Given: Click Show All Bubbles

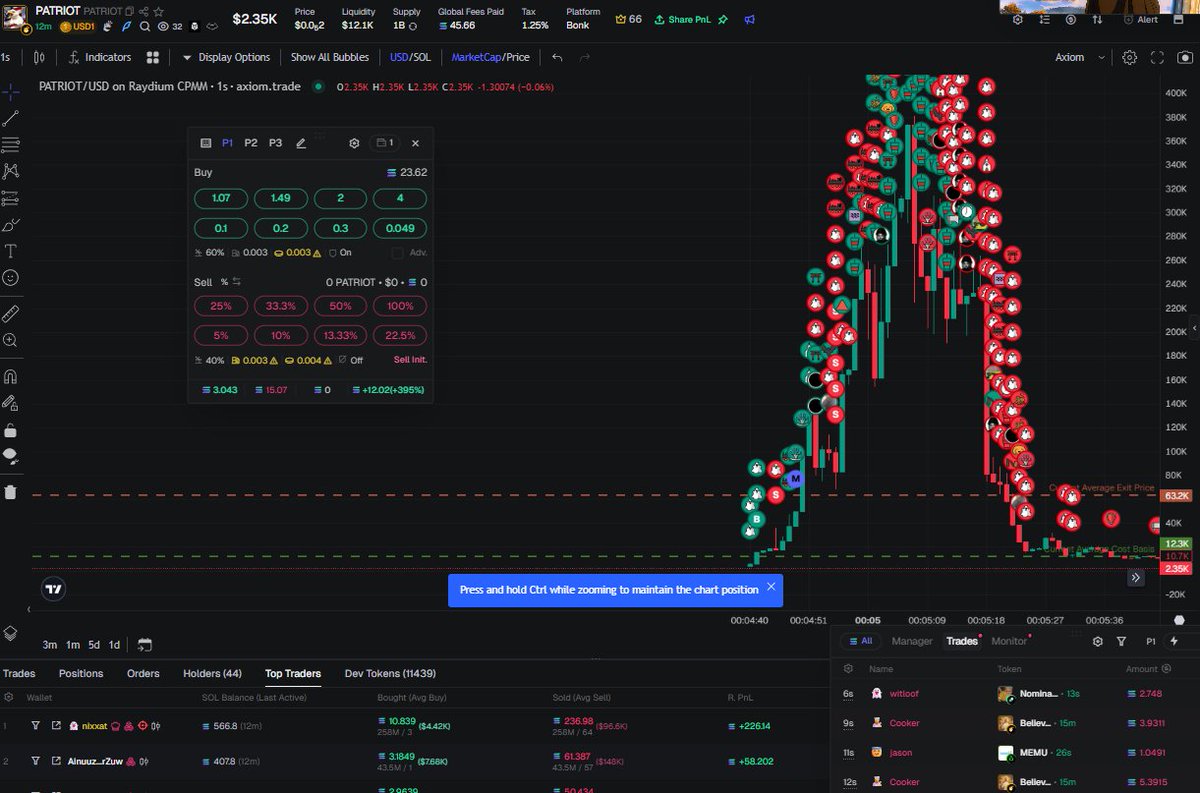Looking at the screenshot, I should (x=329, y=57).
